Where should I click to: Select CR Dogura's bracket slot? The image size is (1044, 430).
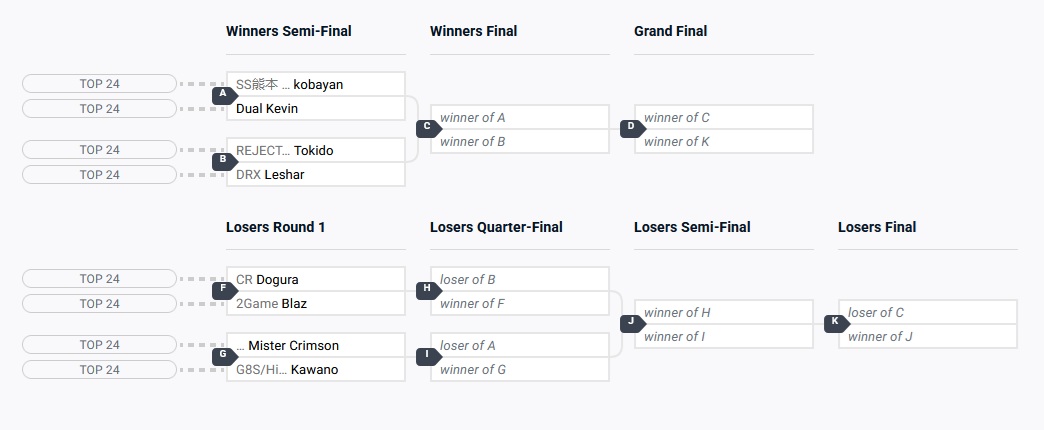[x=316, y=279]
